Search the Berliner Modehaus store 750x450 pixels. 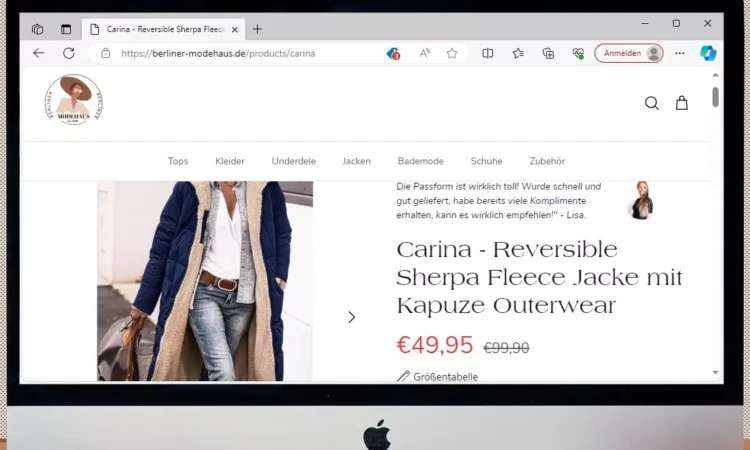tap(651, 103)
